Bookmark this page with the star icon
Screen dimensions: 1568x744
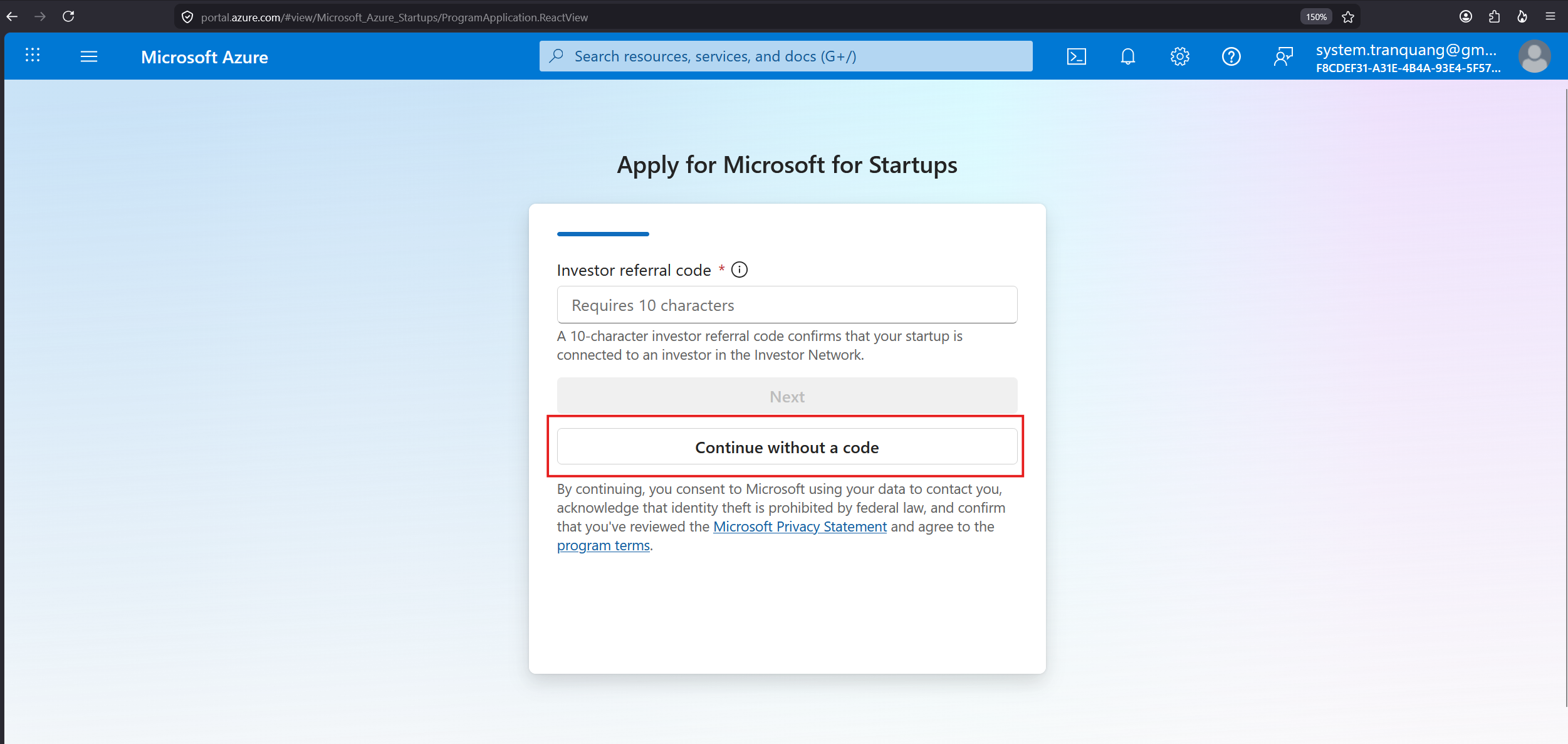coord(1348,17)
